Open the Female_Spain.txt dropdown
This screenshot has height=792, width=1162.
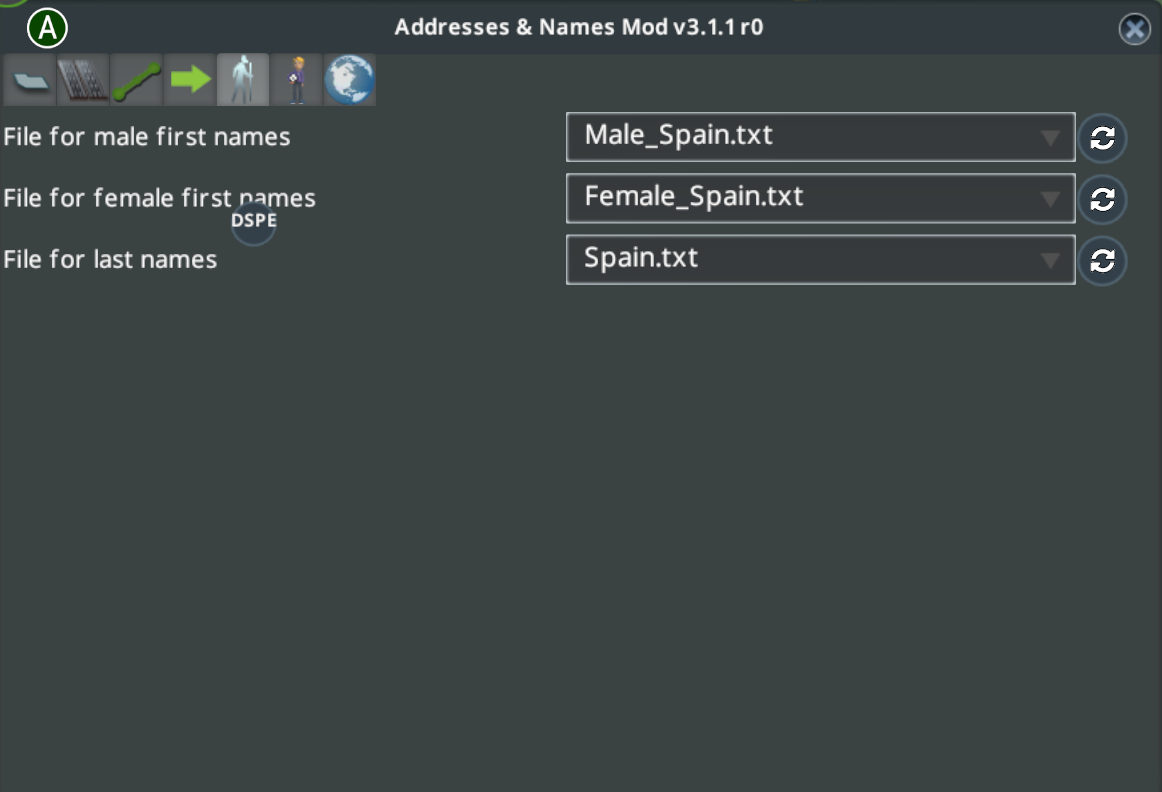click(x=820, y=199)
